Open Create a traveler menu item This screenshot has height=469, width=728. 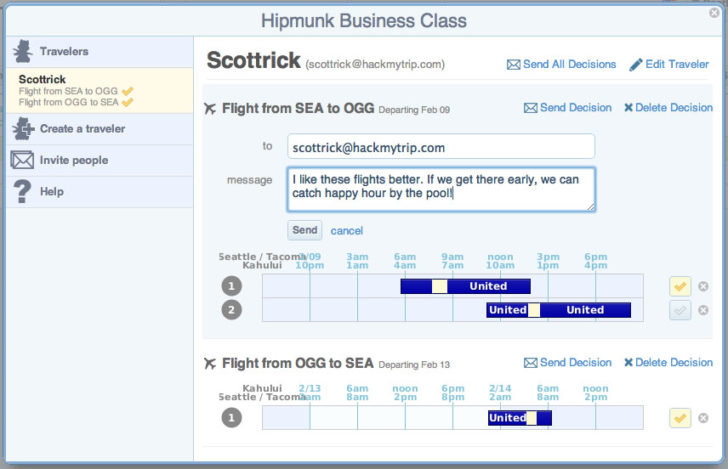pyautogui.click(x=100, y=129)
